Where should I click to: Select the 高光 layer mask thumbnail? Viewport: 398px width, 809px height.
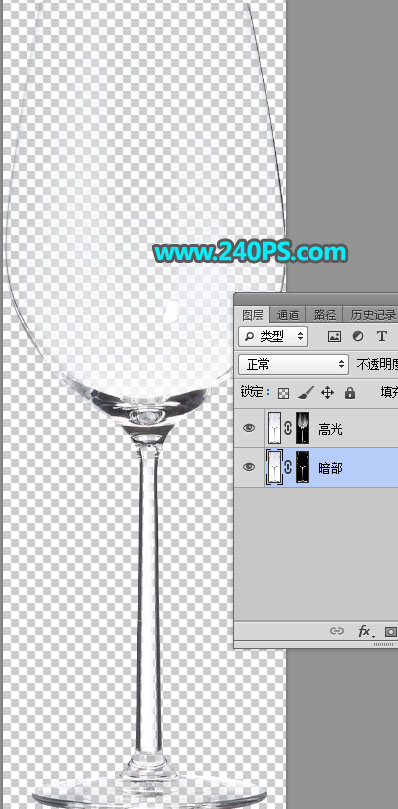pyautogui.click(x=303, y=428)
